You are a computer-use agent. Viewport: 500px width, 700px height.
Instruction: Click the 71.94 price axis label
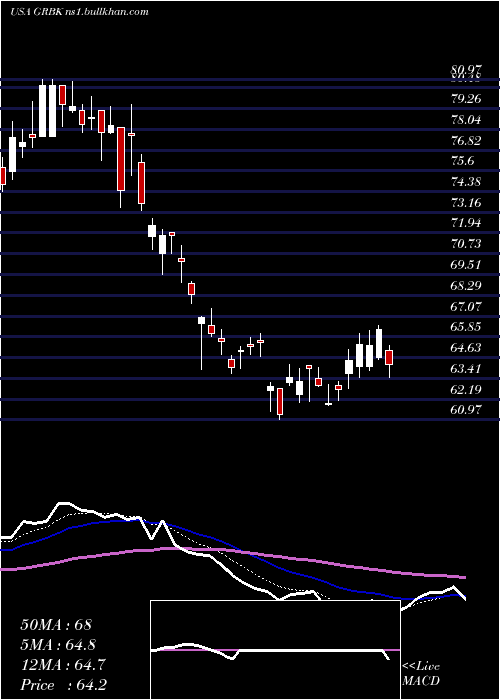pos(466,223)
